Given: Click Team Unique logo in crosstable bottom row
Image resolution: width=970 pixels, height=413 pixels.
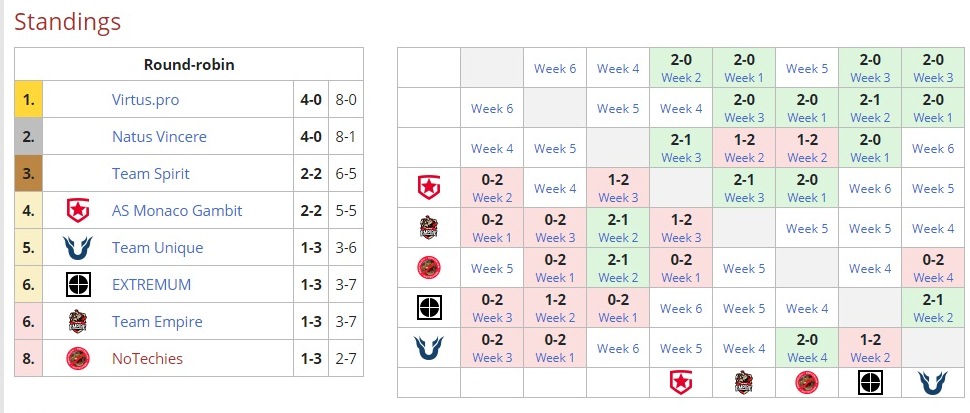Looking at the screenshot, I should (933, 382).
